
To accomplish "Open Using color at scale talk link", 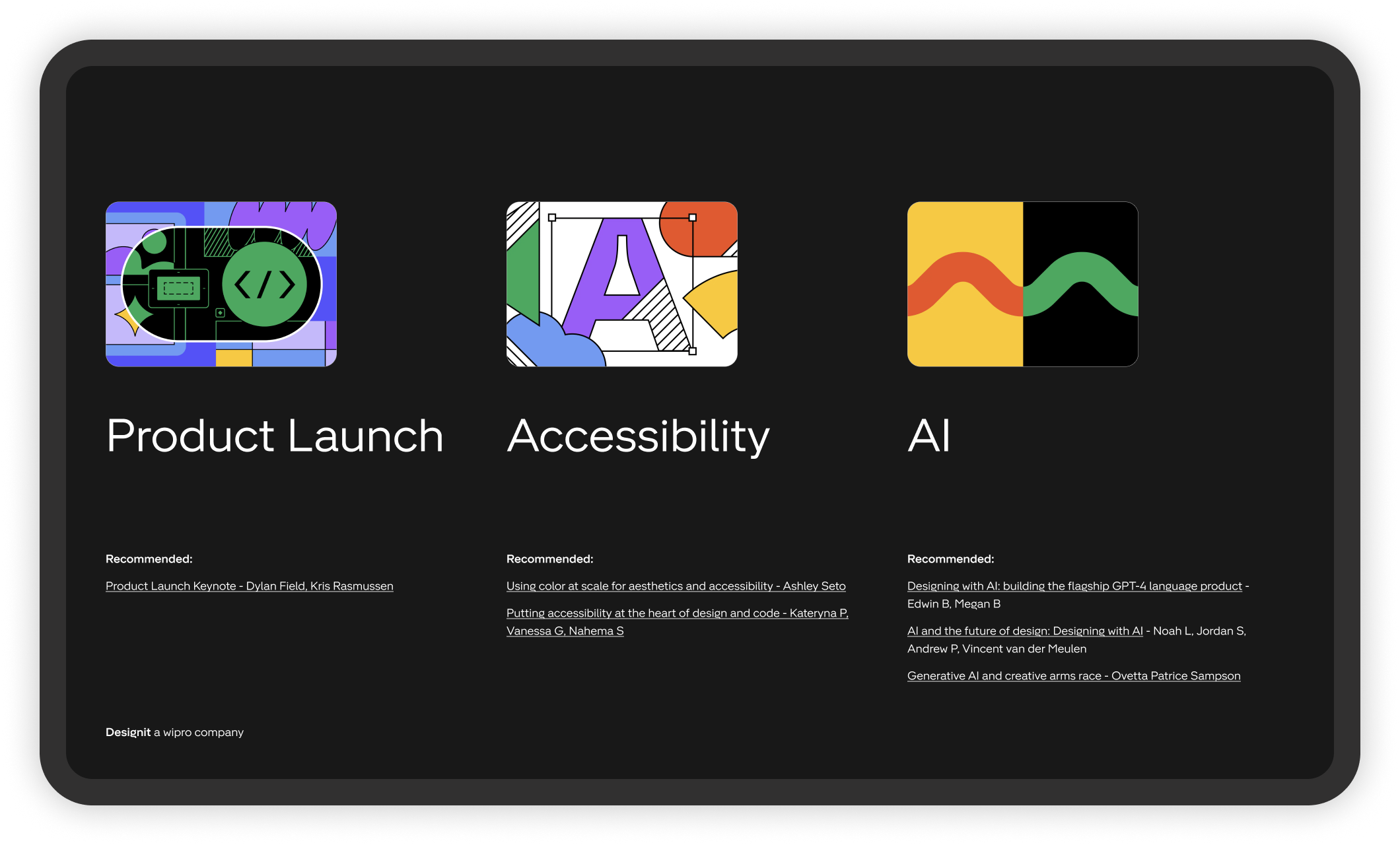I will tap(676, 586).
